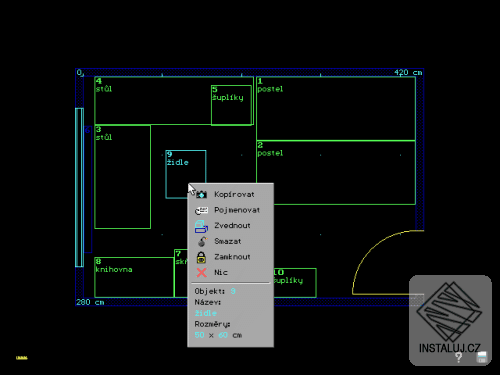Select the blue window object 6
Image resolution: width=500 pixels, height=375 pixels.
pyautogui.click(x=88, y=189)
